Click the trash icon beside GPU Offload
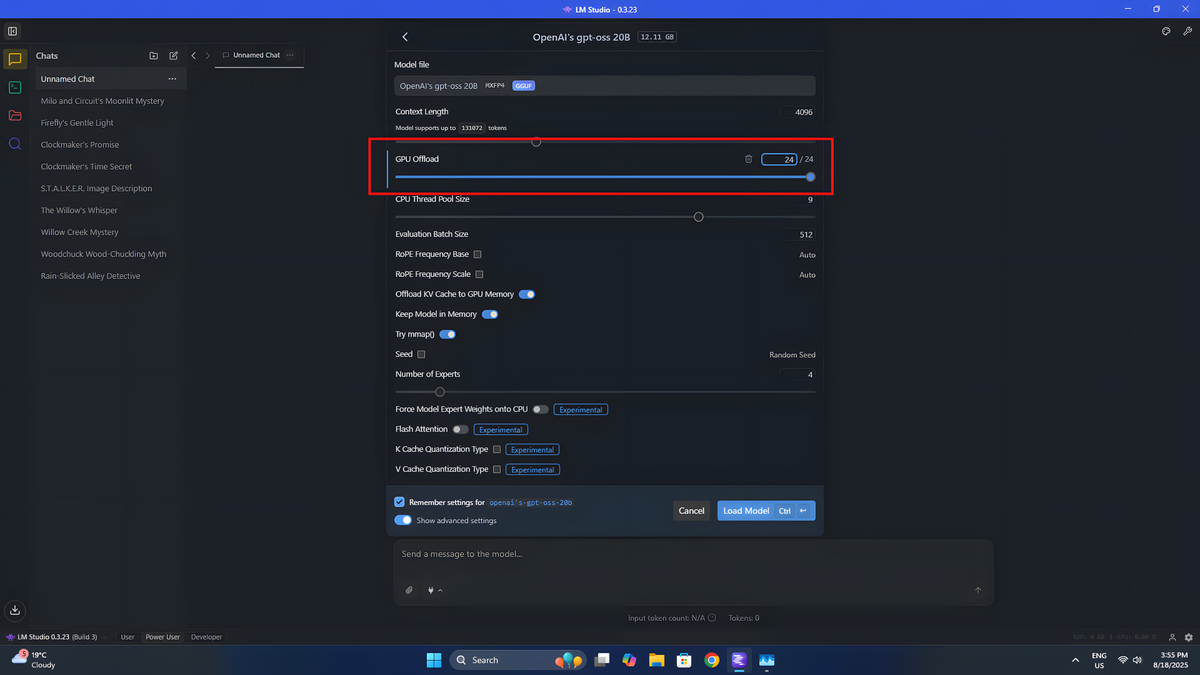The image size is (1200, 675). pos(748,158)
